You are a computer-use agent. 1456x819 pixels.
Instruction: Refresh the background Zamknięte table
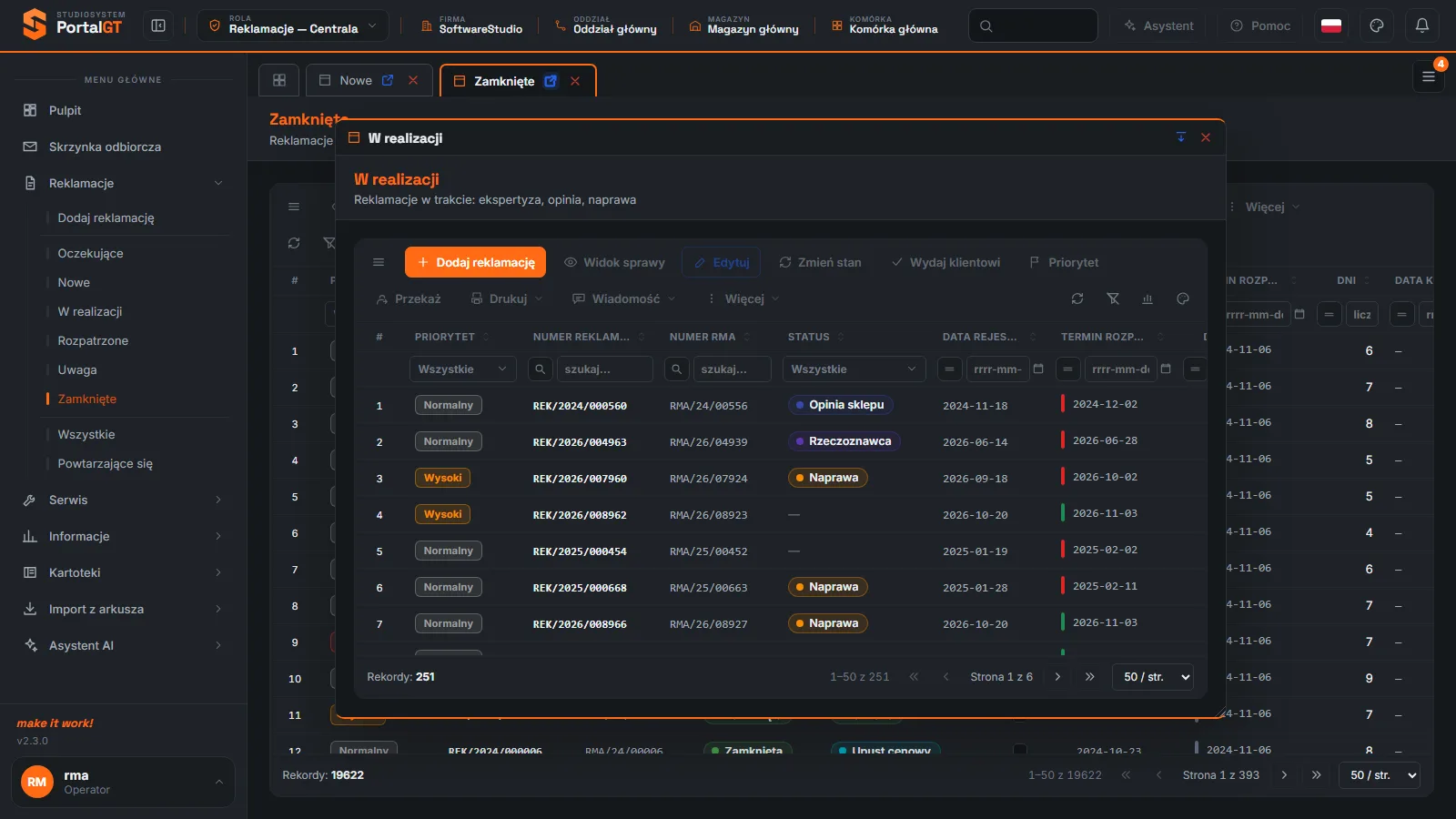tap(294, 243)
